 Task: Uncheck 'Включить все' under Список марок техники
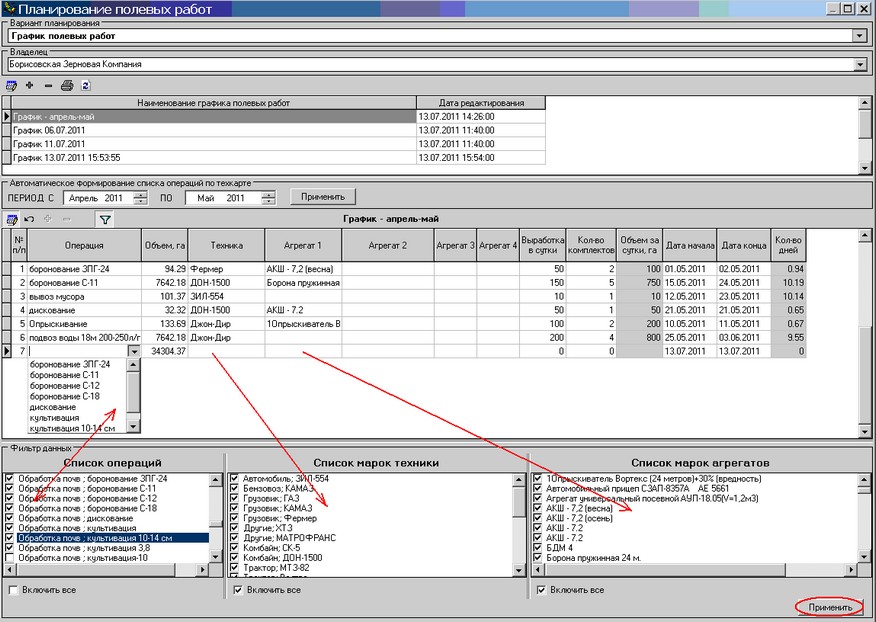click(x=238, y=590)
